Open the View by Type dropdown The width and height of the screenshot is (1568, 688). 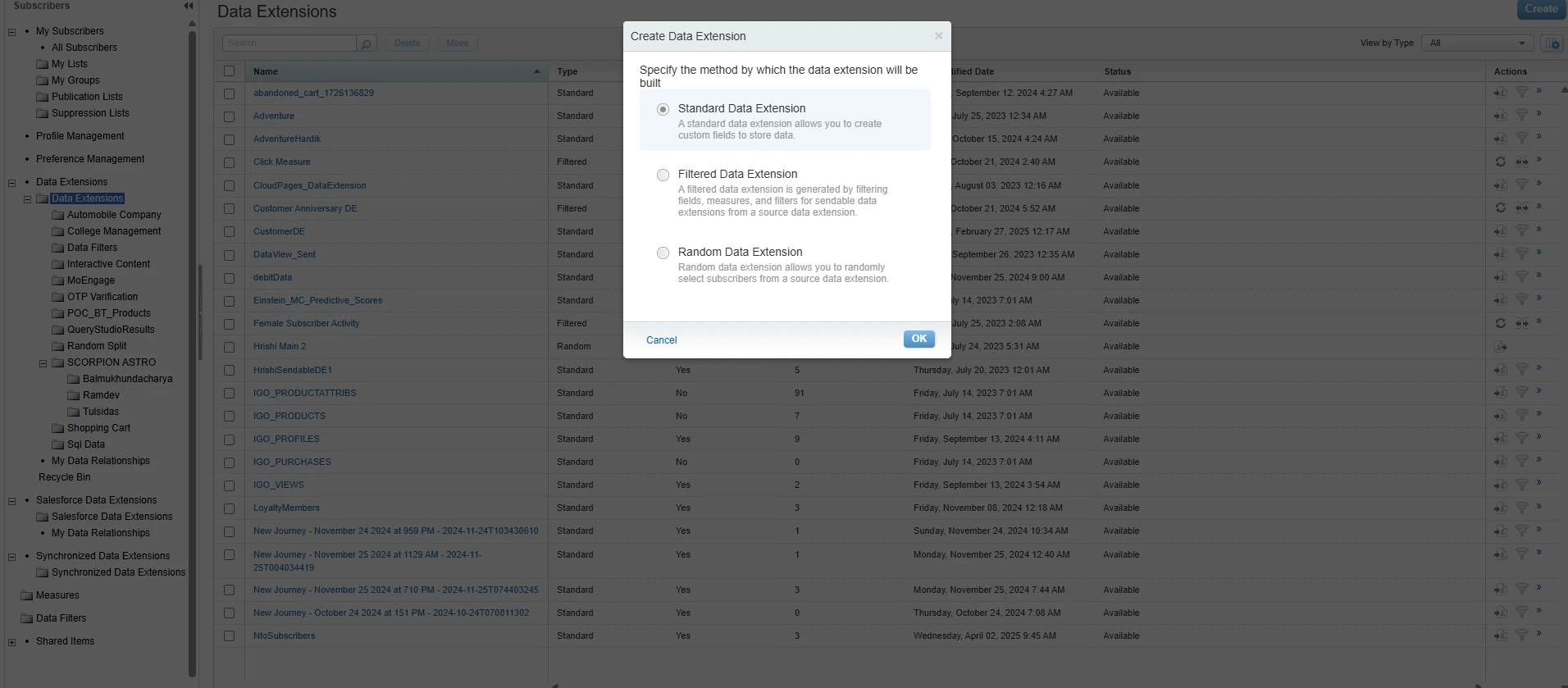1478,43
